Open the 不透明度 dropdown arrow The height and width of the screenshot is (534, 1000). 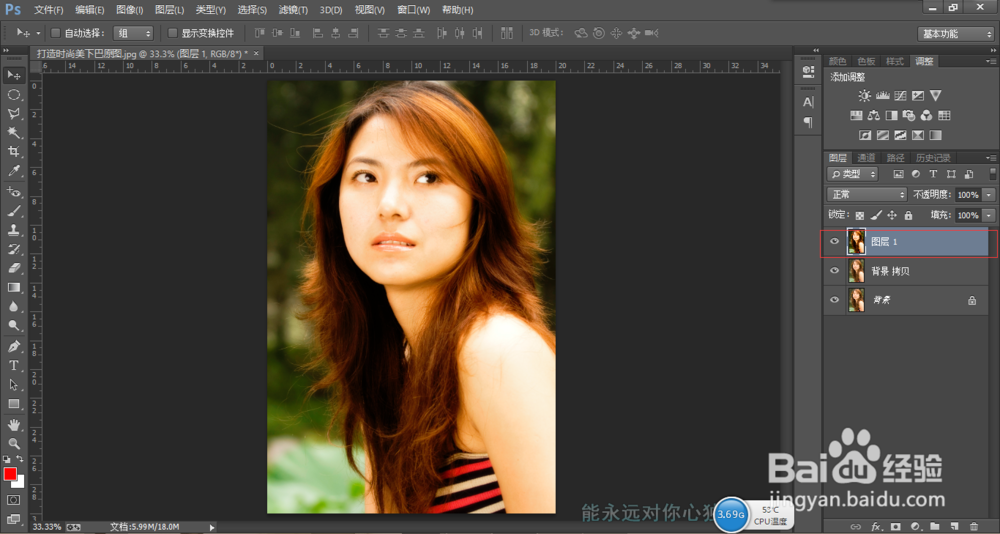pos(989,195)
